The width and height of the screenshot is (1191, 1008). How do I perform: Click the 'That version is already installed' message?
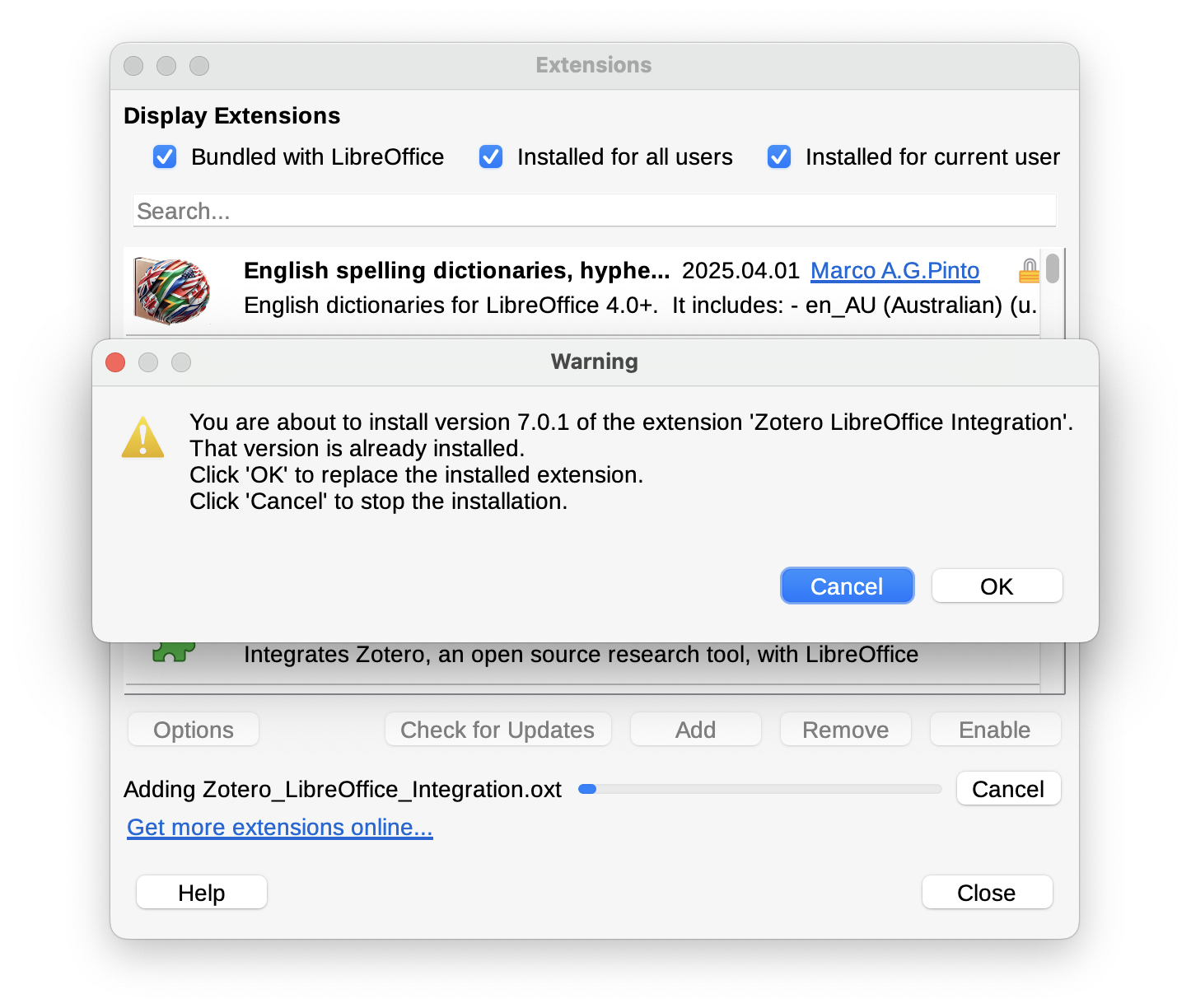point(357,448)
